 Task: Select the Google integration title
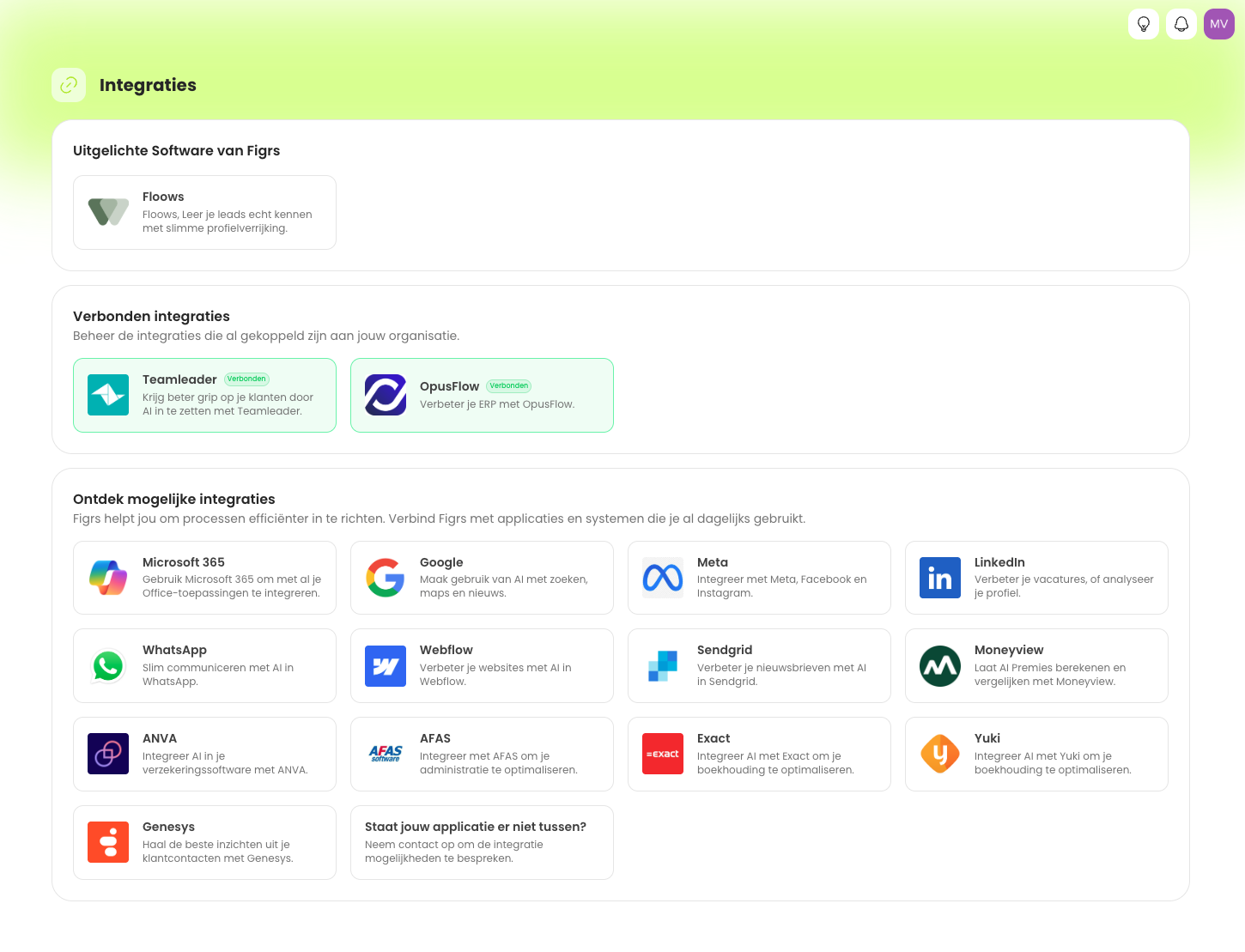(441, 562)
